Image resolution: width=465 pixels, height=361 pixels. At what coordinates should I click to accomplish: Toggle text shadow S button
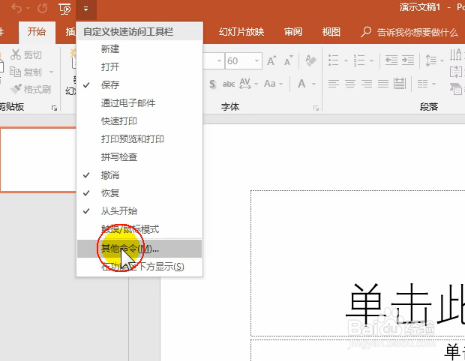coord(212,84)
